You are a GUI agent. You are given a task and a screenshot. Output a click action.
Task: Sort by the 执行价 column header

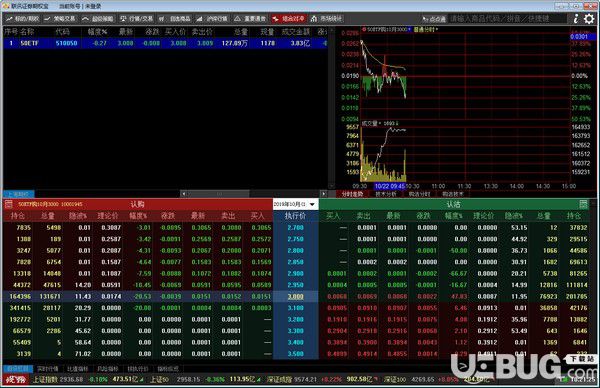click(295, 216)
